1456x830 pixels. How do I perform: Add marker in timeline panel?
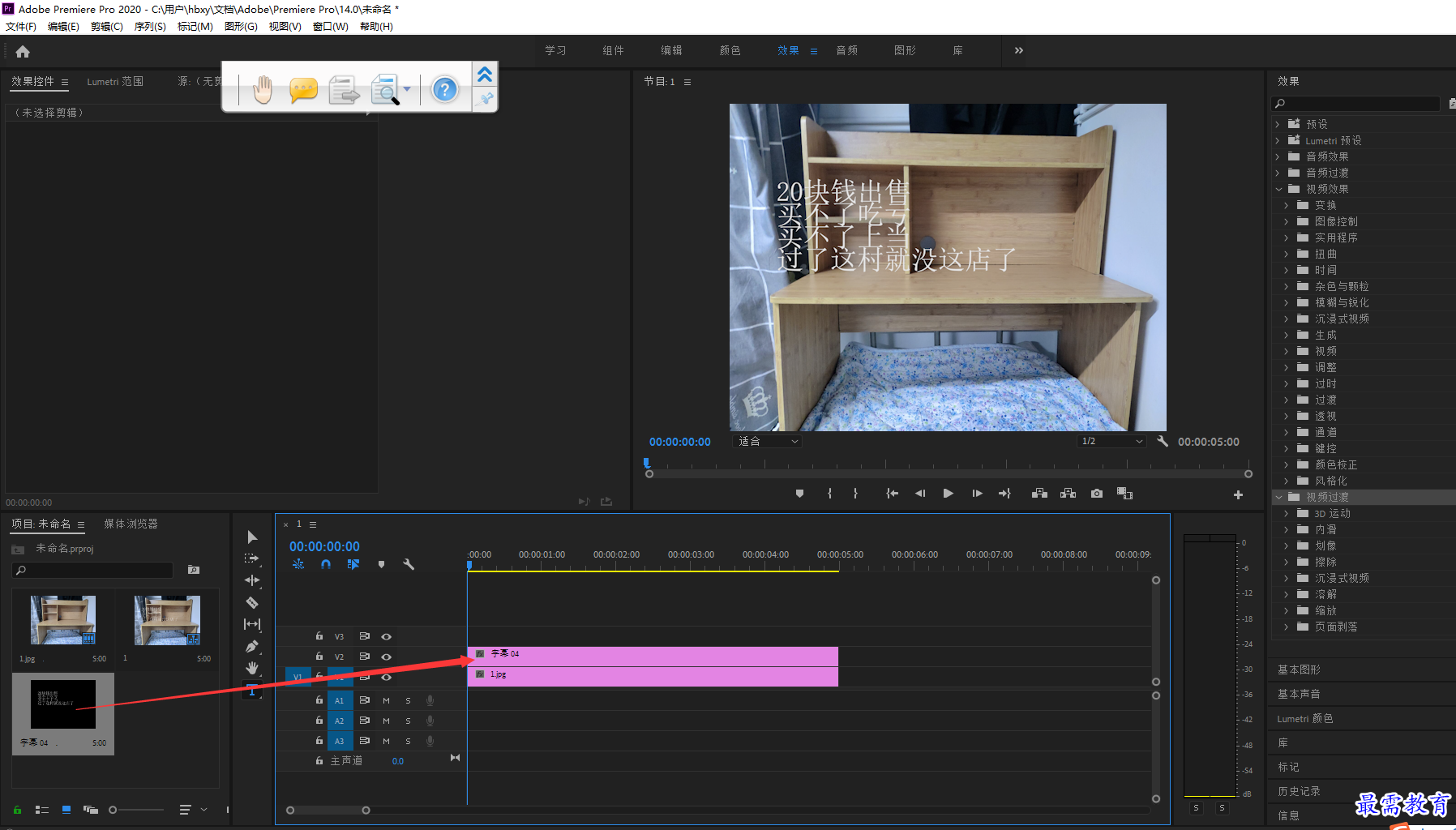click(381, 564)
